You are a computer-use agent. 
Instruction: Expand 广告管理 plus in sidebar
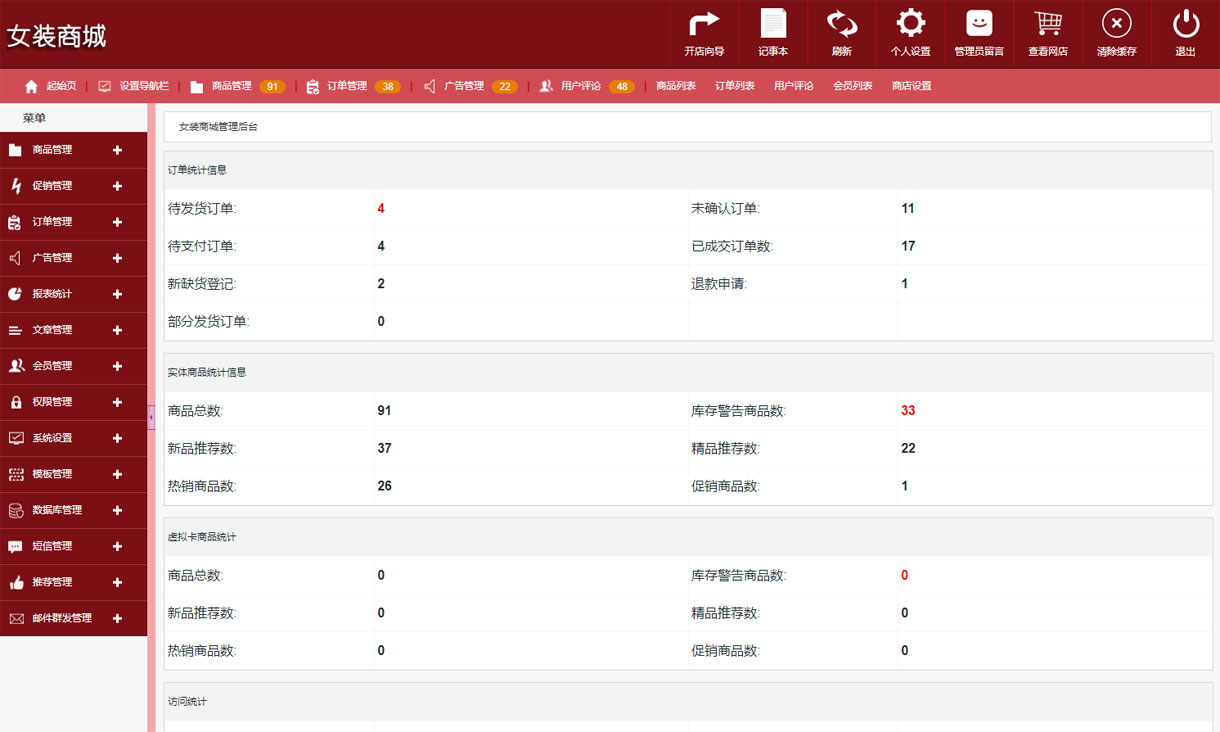tap(117, 258)
